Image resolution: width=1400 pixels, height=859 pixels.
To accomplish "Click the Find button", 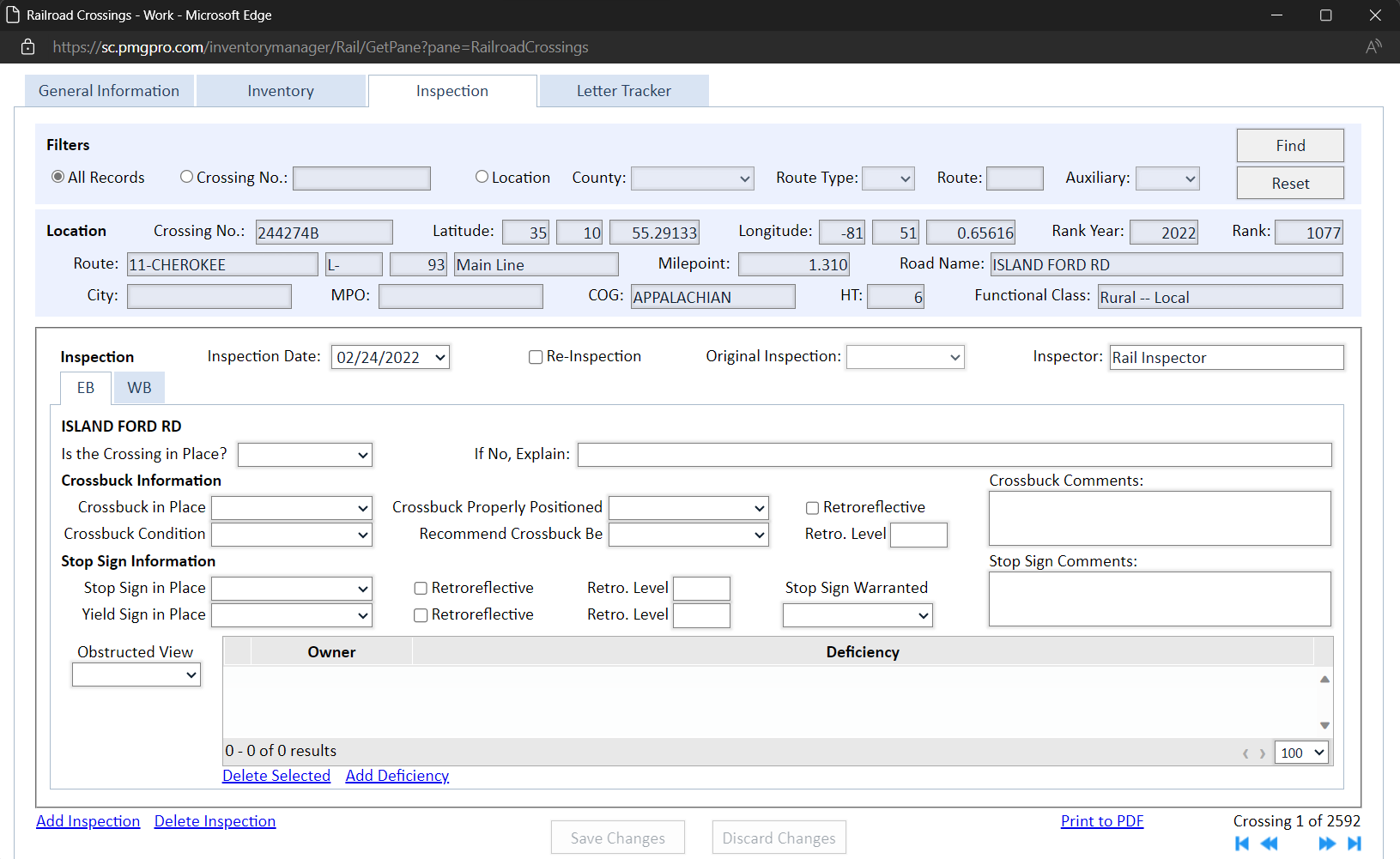I will 1290,145.
